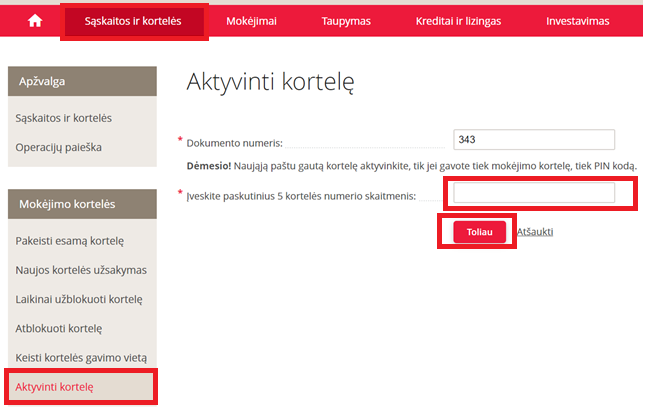
Task: Open Atblokuoti kortelę
Action: [59, 329]
